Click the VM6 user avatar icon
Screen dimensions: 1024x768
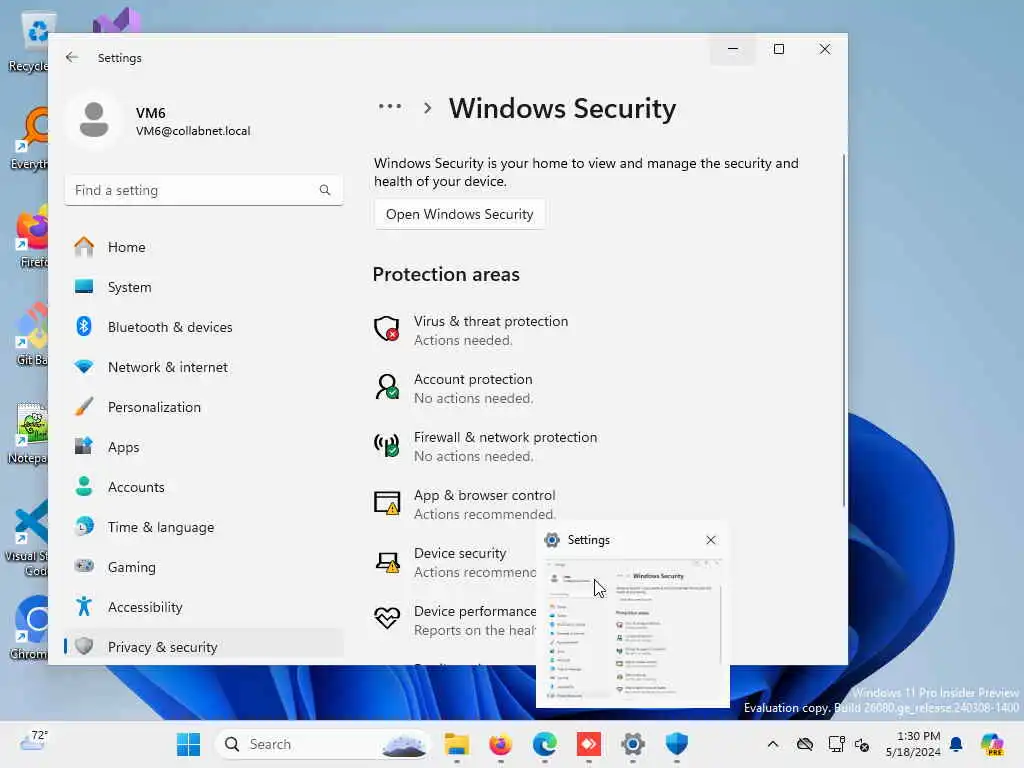[x=94, y=120]
